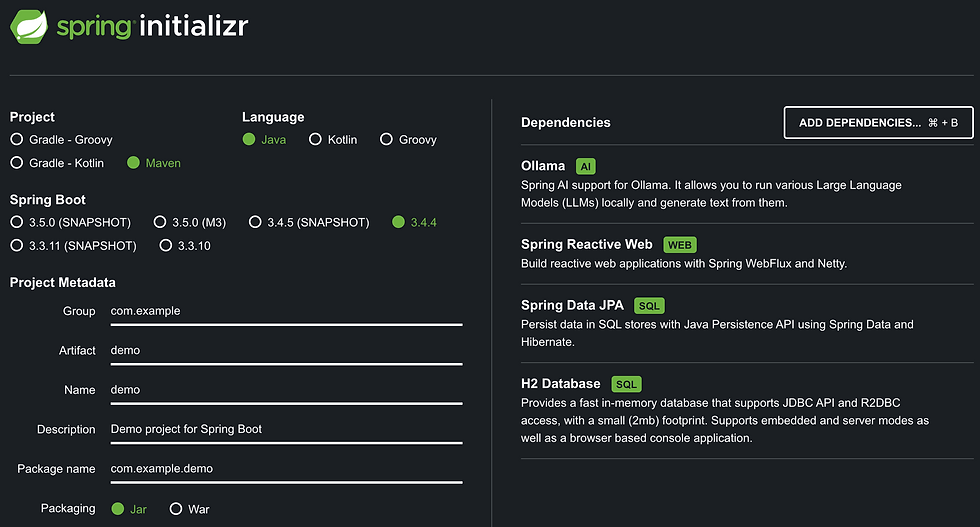Focus the Artifact input field

286,351
